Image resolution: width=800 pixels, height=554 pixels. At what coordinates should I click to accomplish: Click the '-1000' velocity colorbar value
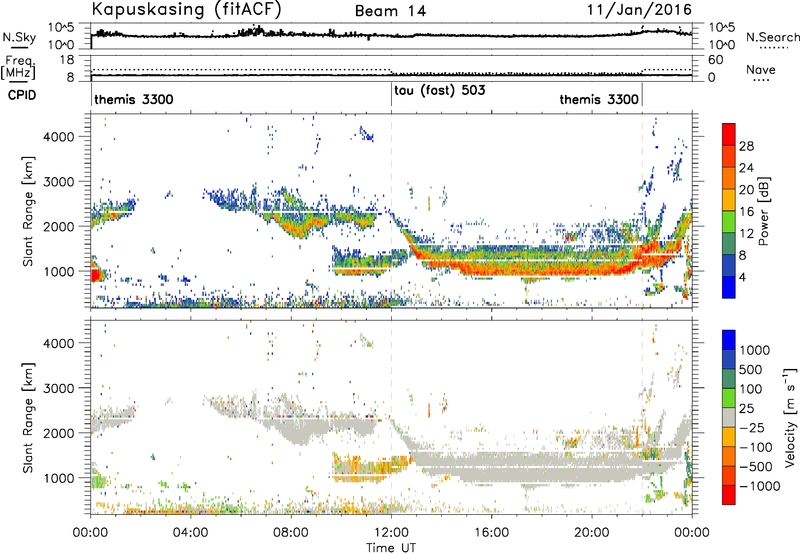pos(760,486)
